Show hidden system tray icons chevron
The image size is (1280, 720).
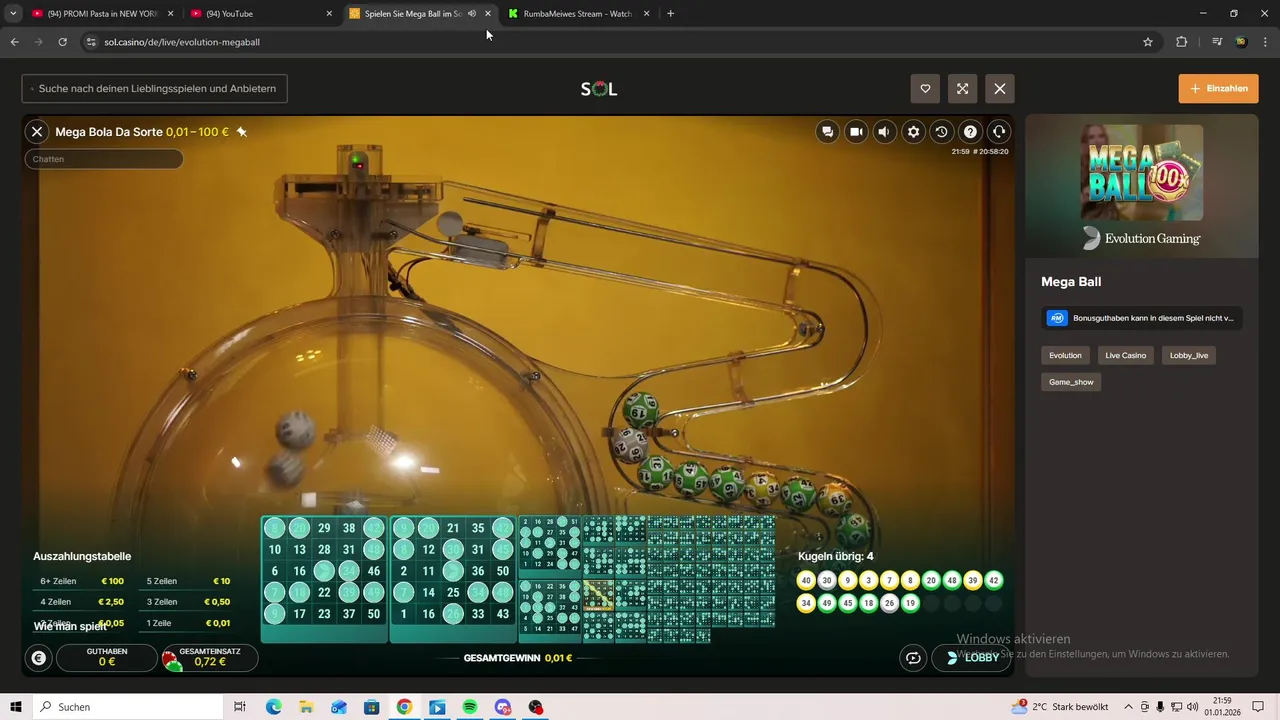point(1128,707)
